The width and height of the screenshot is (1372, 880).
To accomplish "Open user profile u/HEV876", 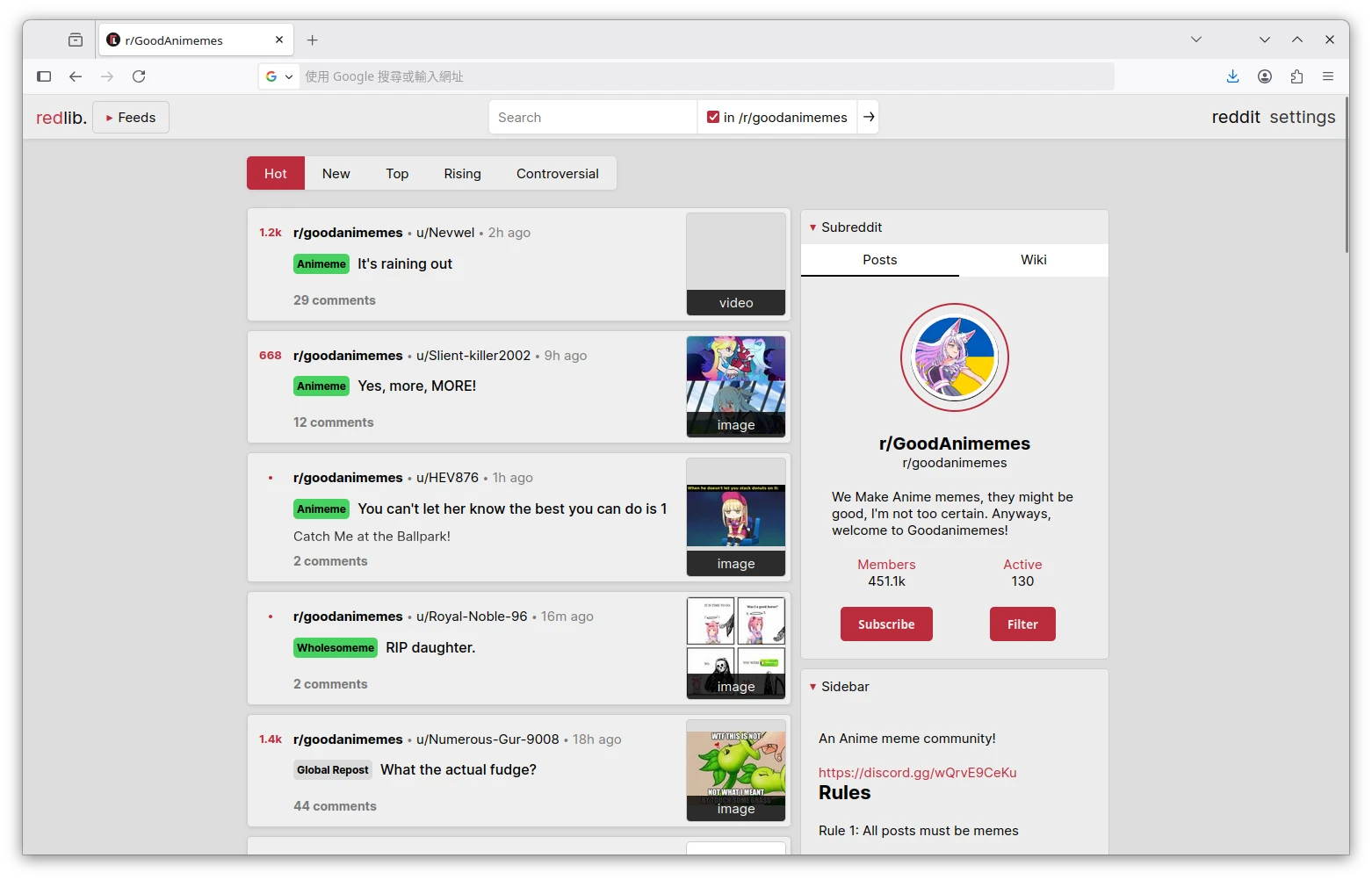I will click(447, 478).
